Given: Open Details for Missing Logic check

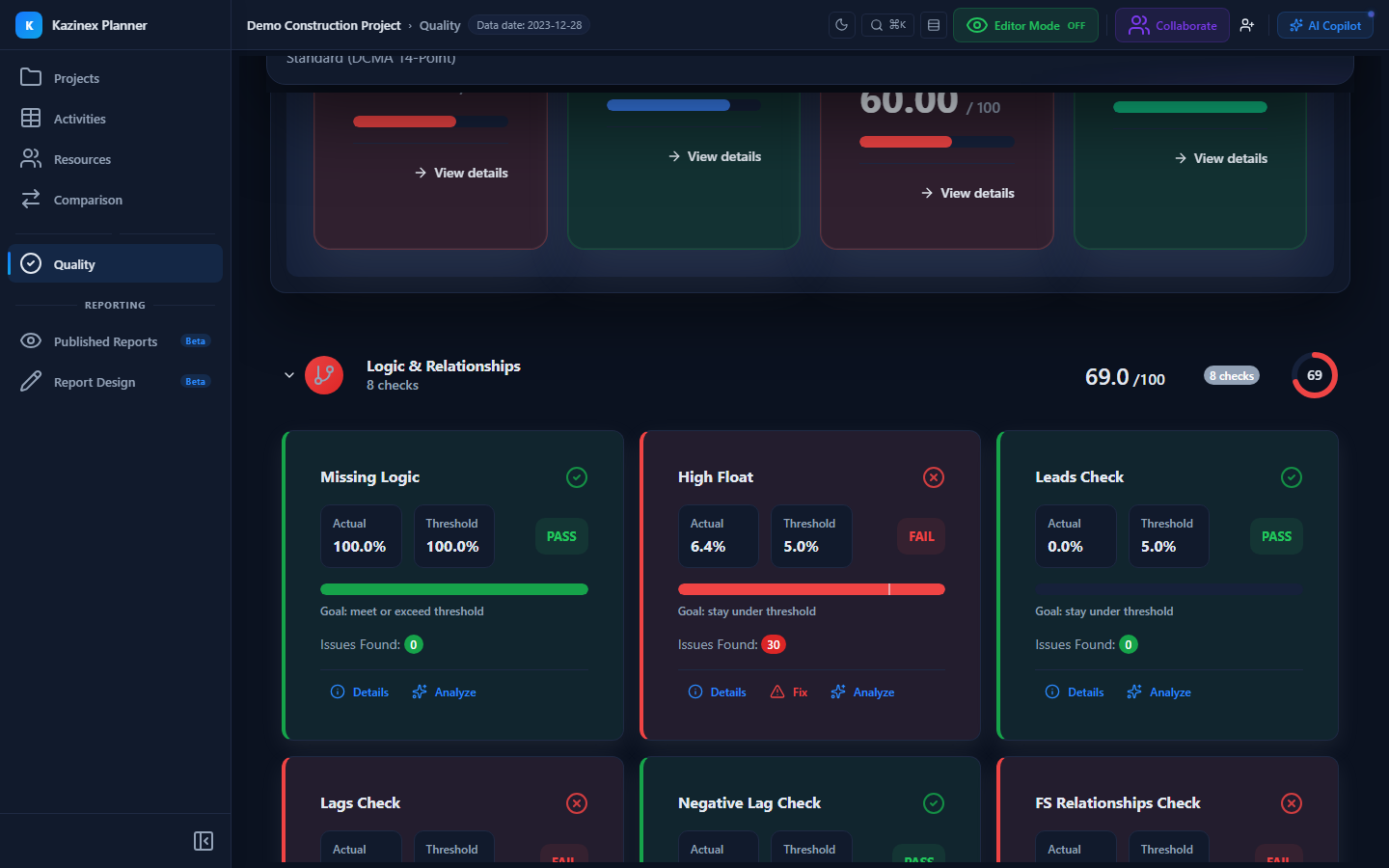Looking at the screenshot, I should click(x=360, y=692).
